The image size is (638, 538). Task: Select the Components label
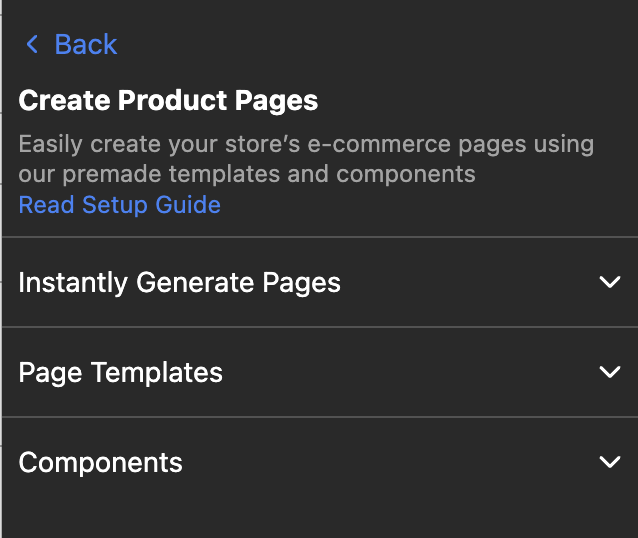pyautogui.click(x=100, y=463)
